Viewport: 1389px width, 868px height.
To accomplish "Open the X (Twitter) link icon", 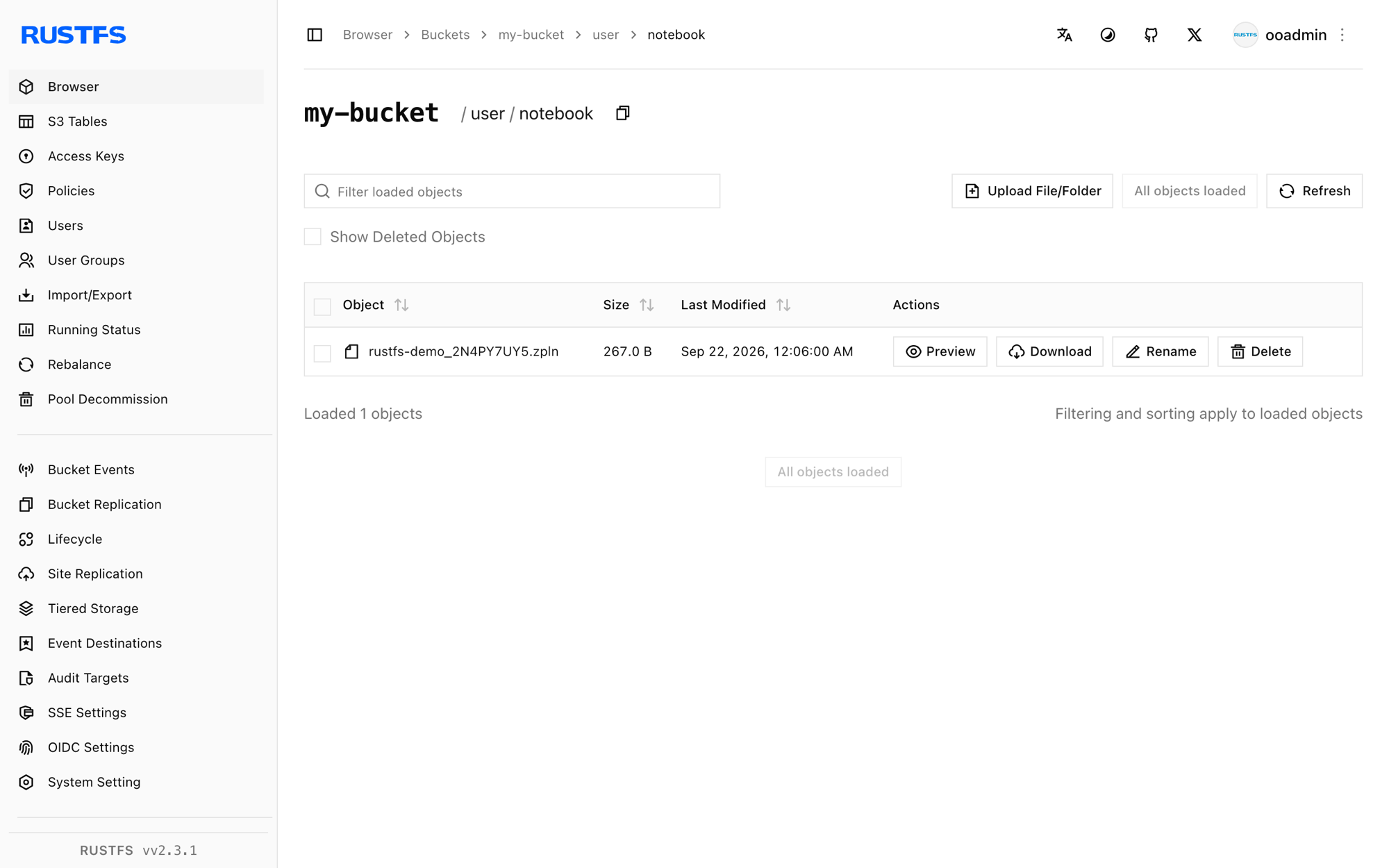I will point(1195,35).
